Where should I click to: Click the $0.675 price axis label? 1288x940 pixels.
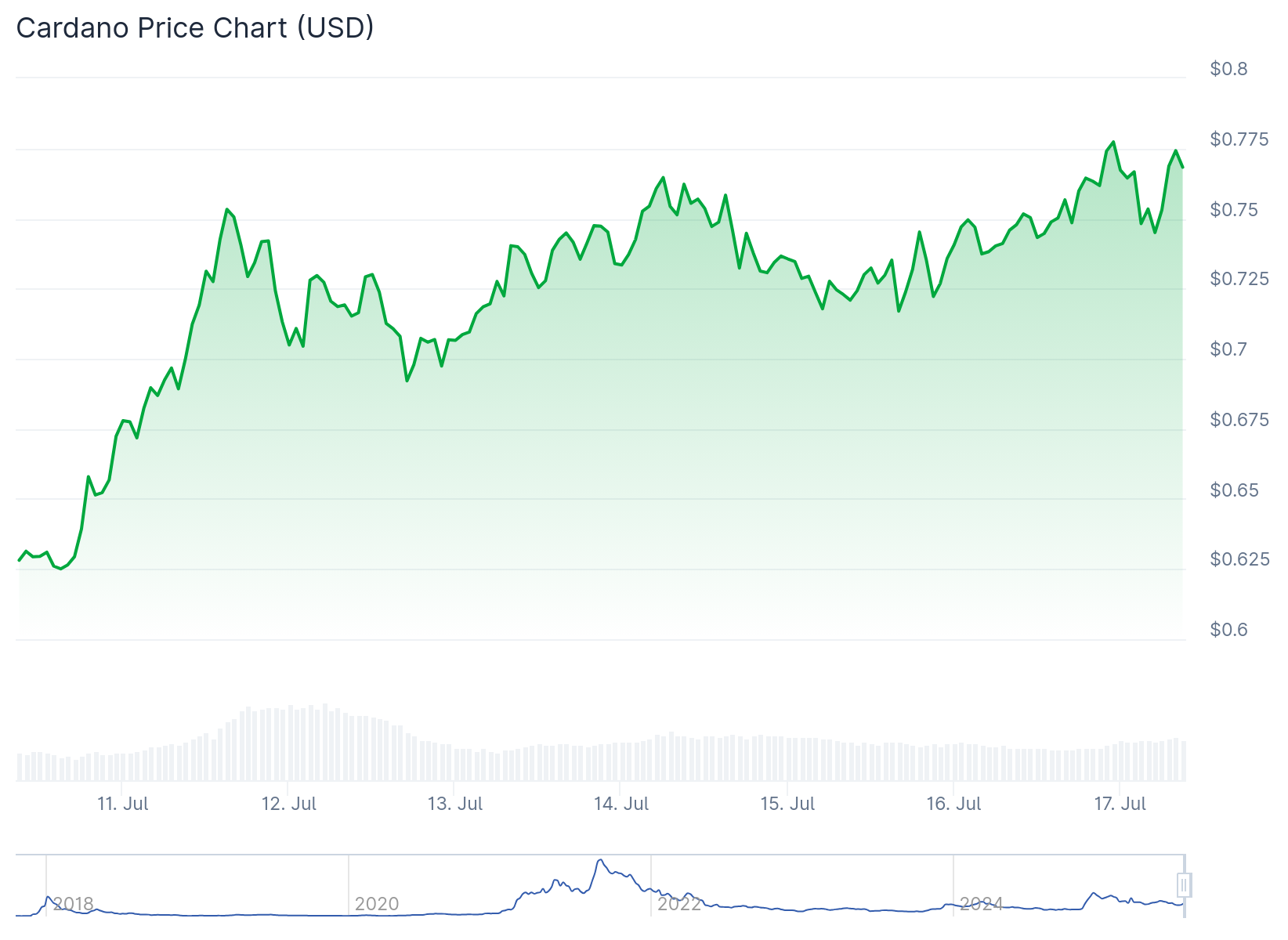coord(1239,420)
